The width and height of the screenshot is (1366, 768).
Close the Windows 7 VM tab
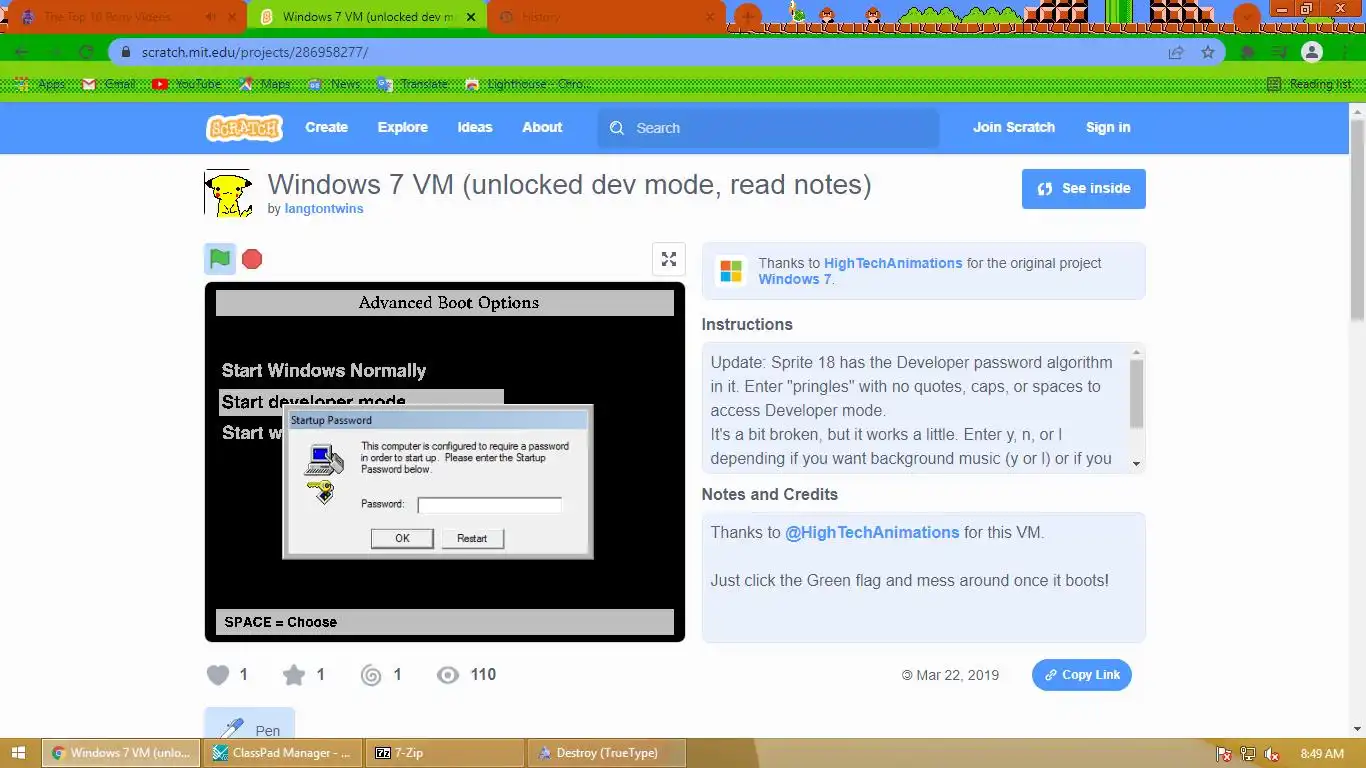pos(471,17)
